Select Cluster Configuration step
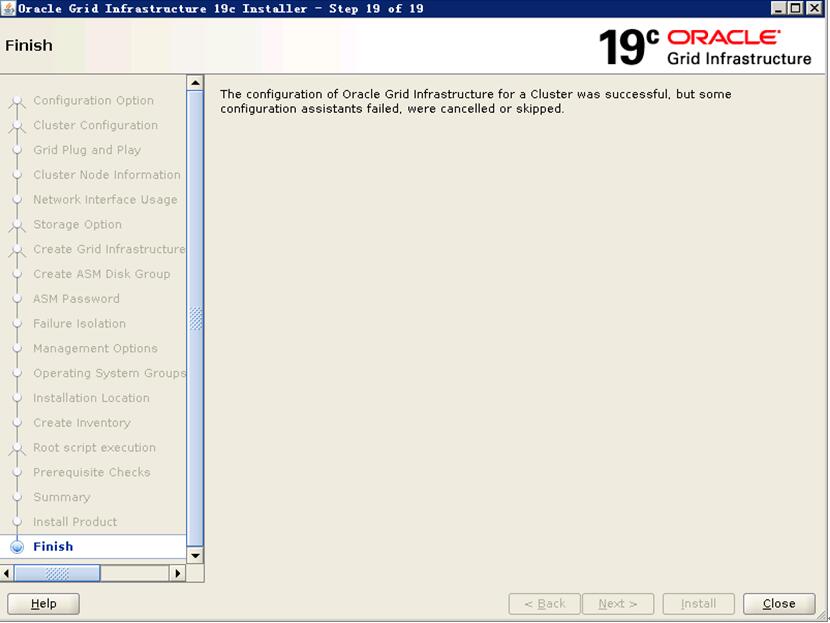Image resolution: width=830 pixels, height=623 pixels. [x=95, y=125]
